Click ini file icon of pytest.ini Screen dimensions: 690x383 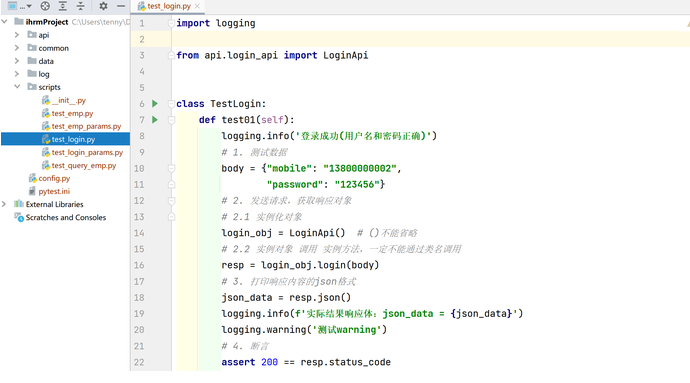(x=32, y=191)
